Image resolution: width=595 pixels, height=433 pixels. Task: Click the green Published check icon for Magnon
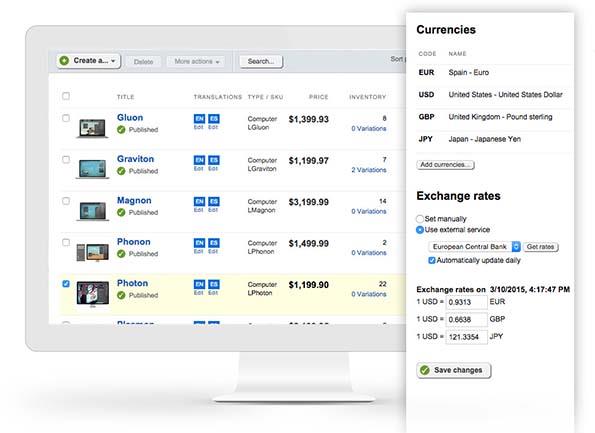tap(121, 213)
